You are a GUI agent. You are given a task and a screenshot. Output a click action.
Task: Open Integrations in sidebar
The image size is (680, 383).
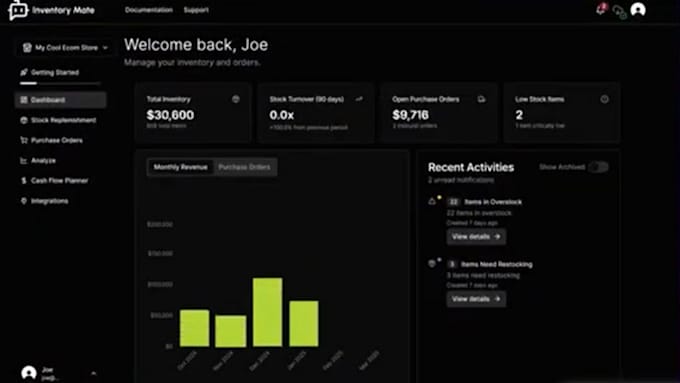pyautogui.click(x=49, y=201)
